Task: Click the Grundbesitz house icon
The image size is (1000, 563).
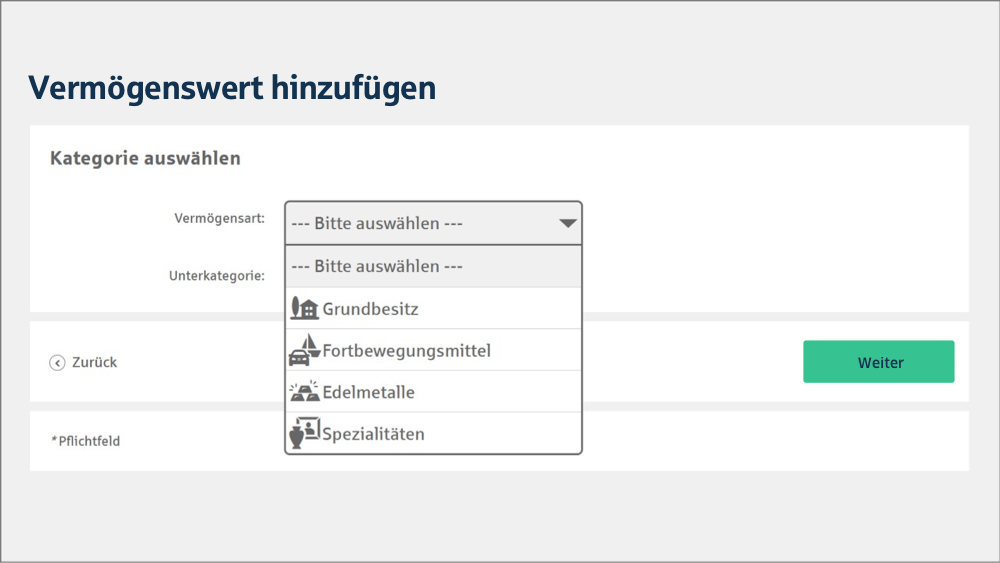Action: point(304,309)
